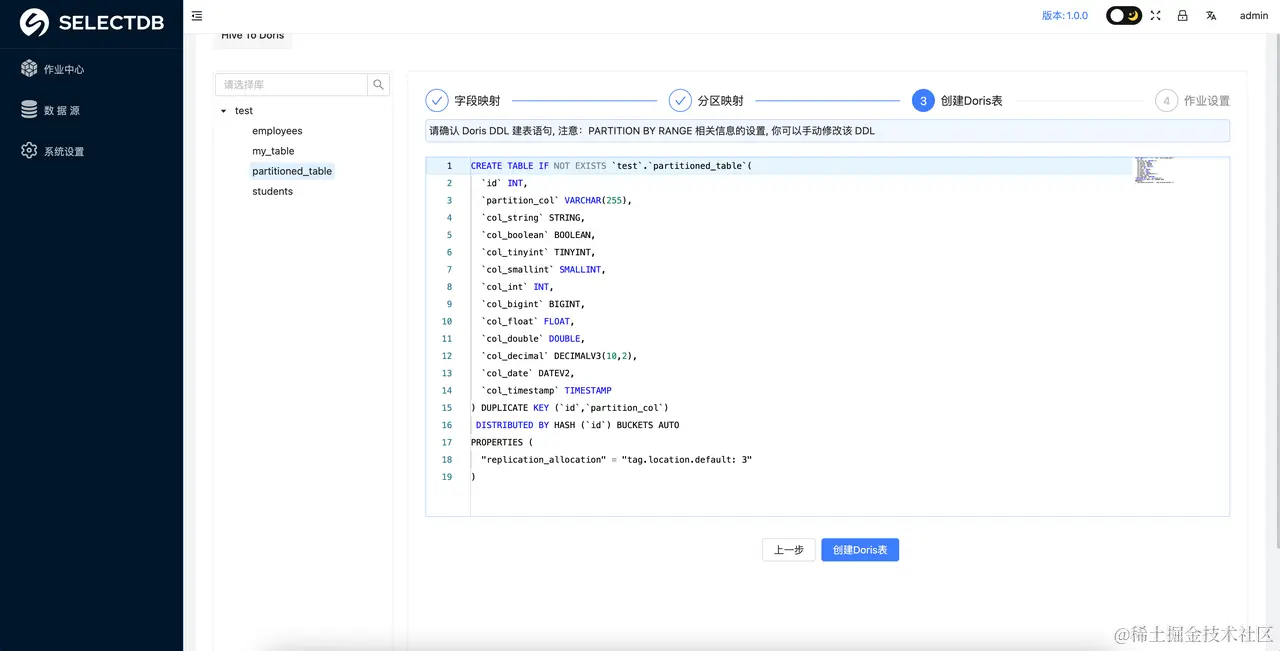Viewport: 1280px width, 651px height.
Task: Select the test database node
Action: click(x=244, y=111)
